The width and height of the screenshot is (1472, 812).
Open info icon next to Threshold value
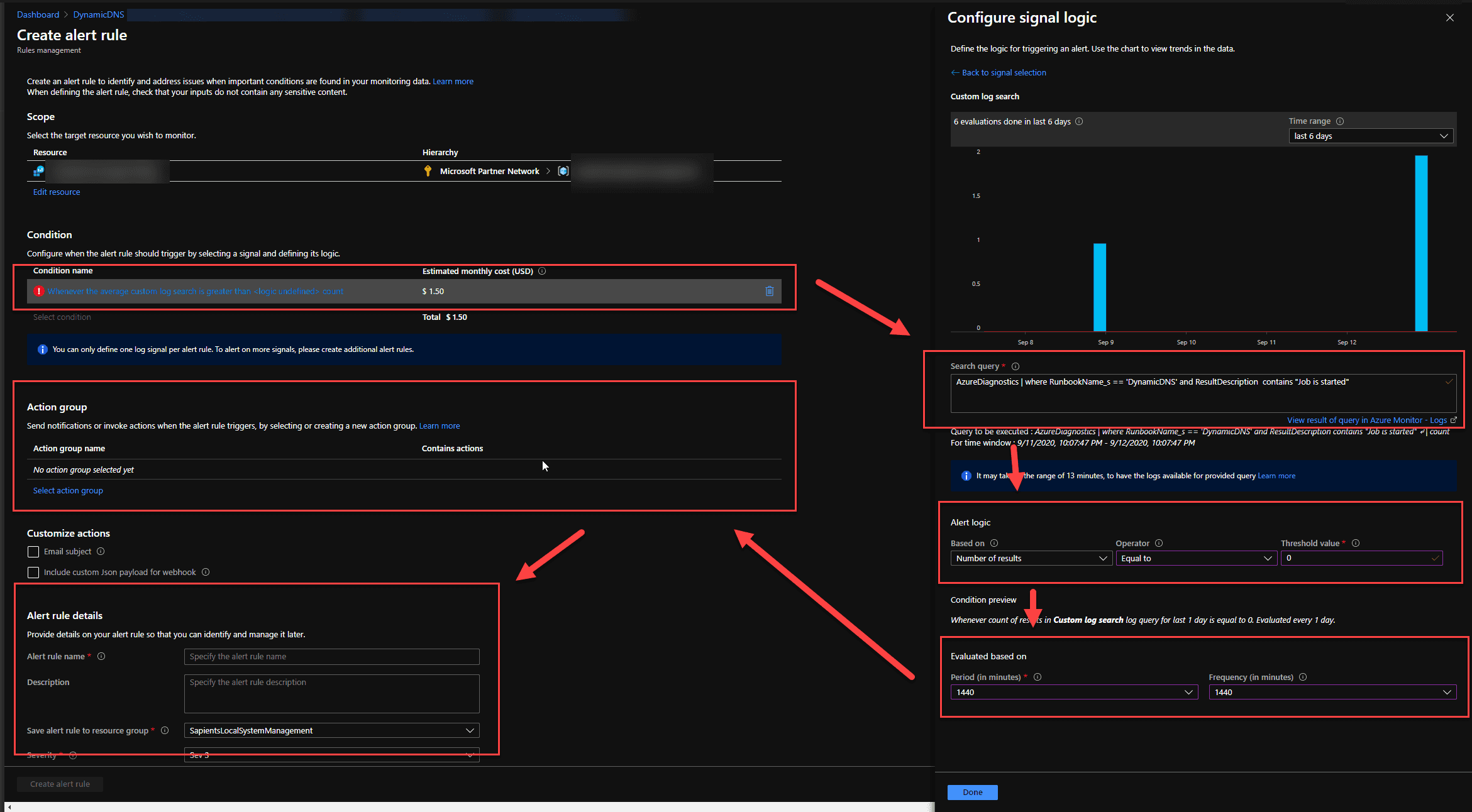click(x=1356, y=543)
